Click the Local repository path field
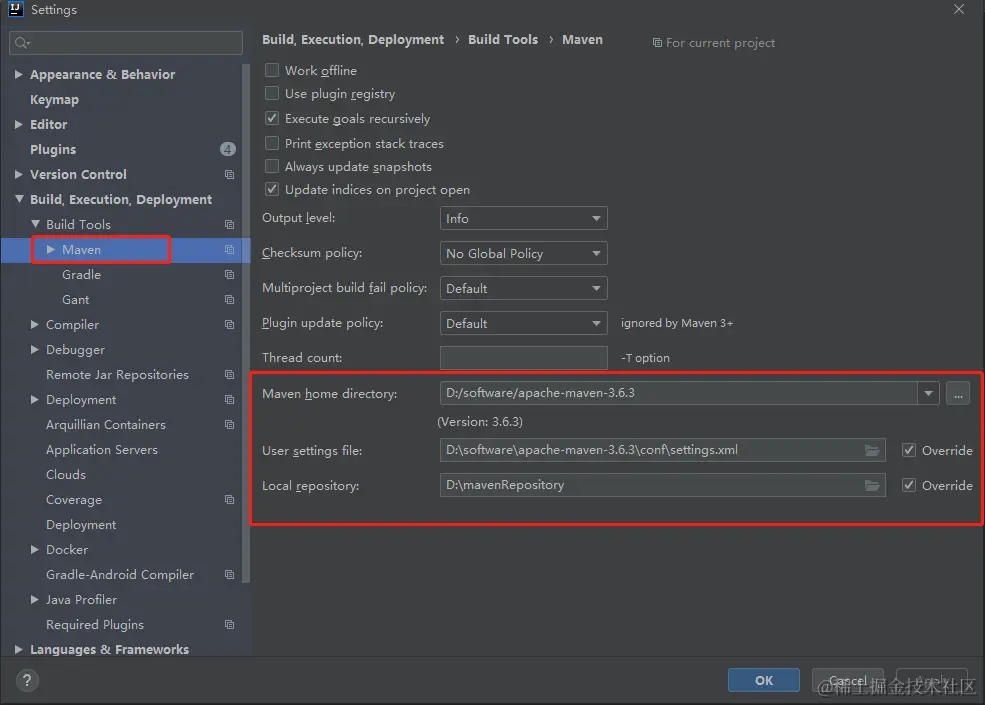 pos(662,486)
